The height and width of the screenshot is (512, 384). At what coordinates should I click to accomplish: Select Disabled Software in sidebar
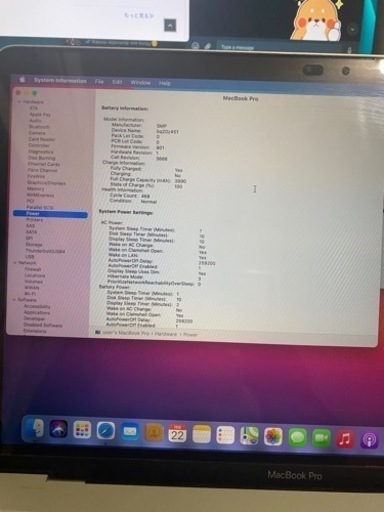pos(43,325)
